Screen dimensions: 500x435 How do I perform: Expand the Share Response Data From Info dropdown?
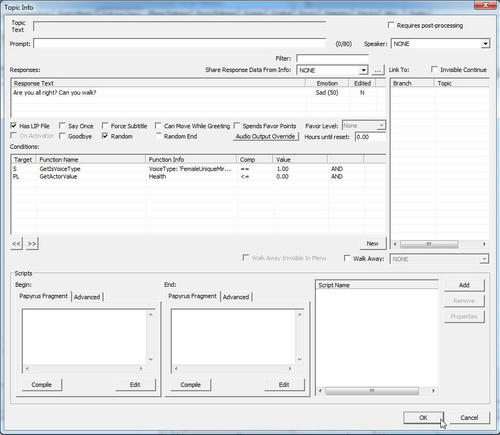(364, 70)
